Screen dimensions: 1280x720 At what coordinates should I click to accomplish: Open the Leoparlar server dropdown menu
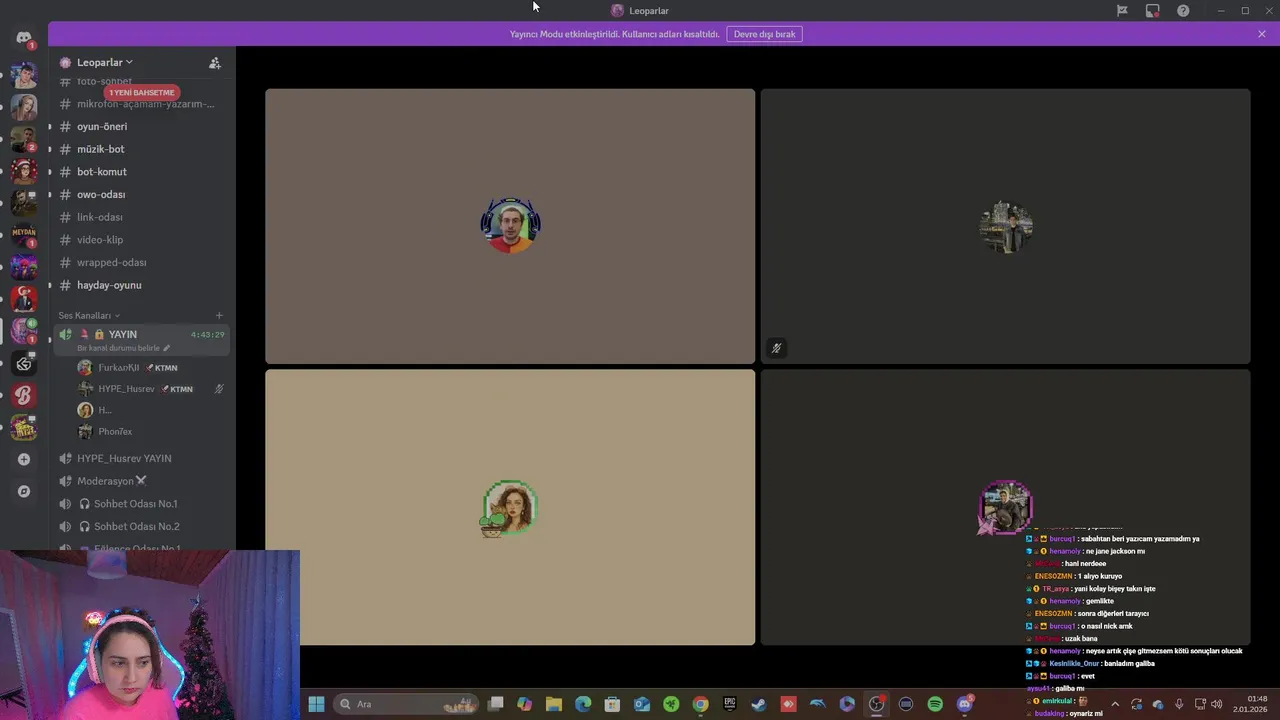coord(104,62)
